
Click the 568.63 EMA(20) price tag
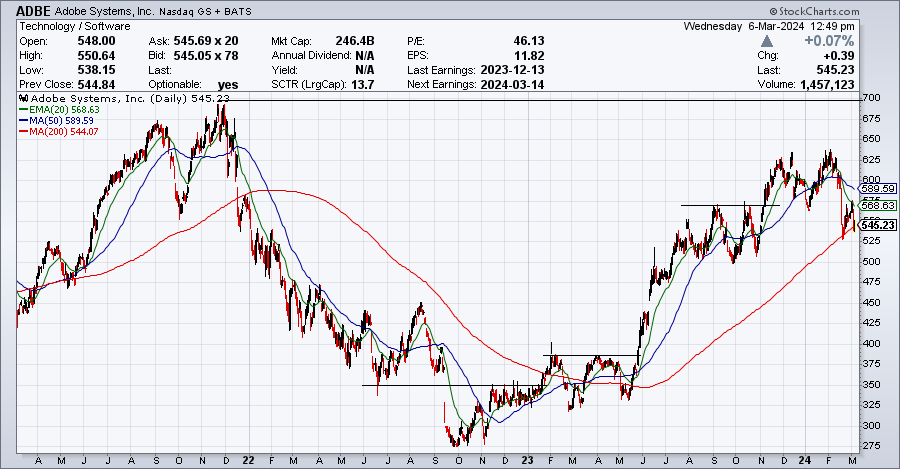click(878, 205)
